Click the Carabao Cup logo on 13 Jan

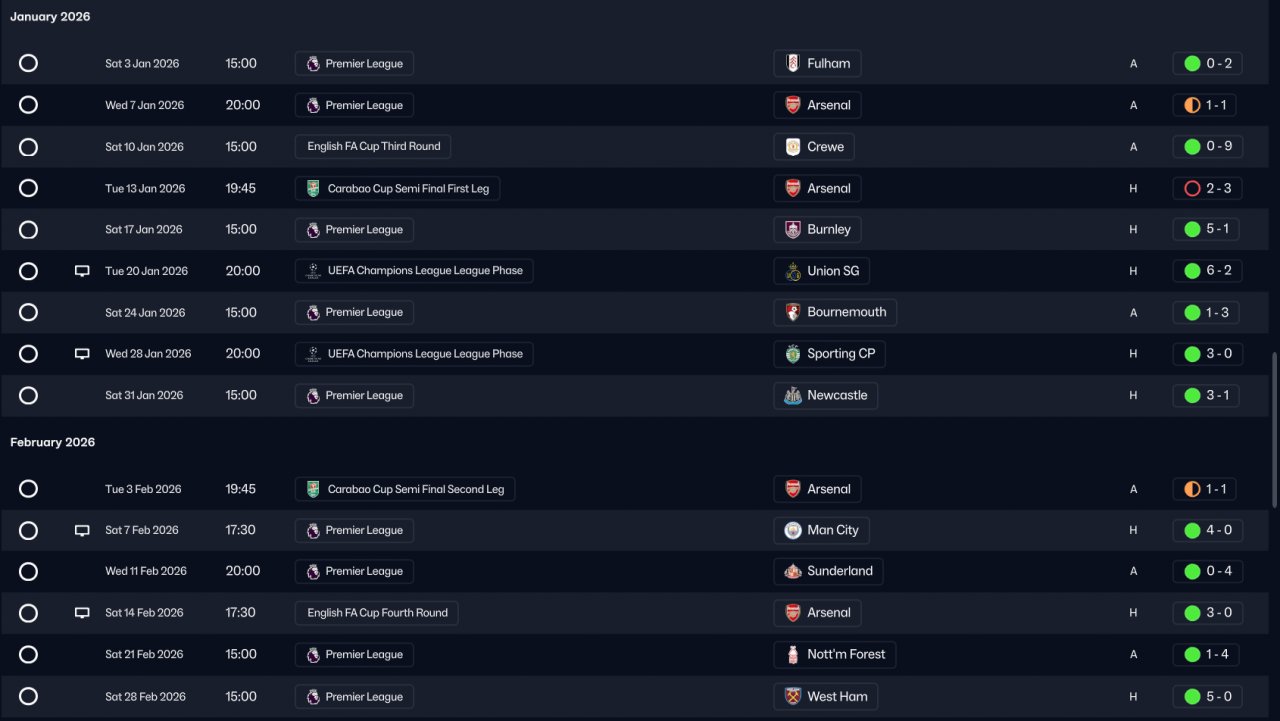pyautogui.click(x=313, y=189)
